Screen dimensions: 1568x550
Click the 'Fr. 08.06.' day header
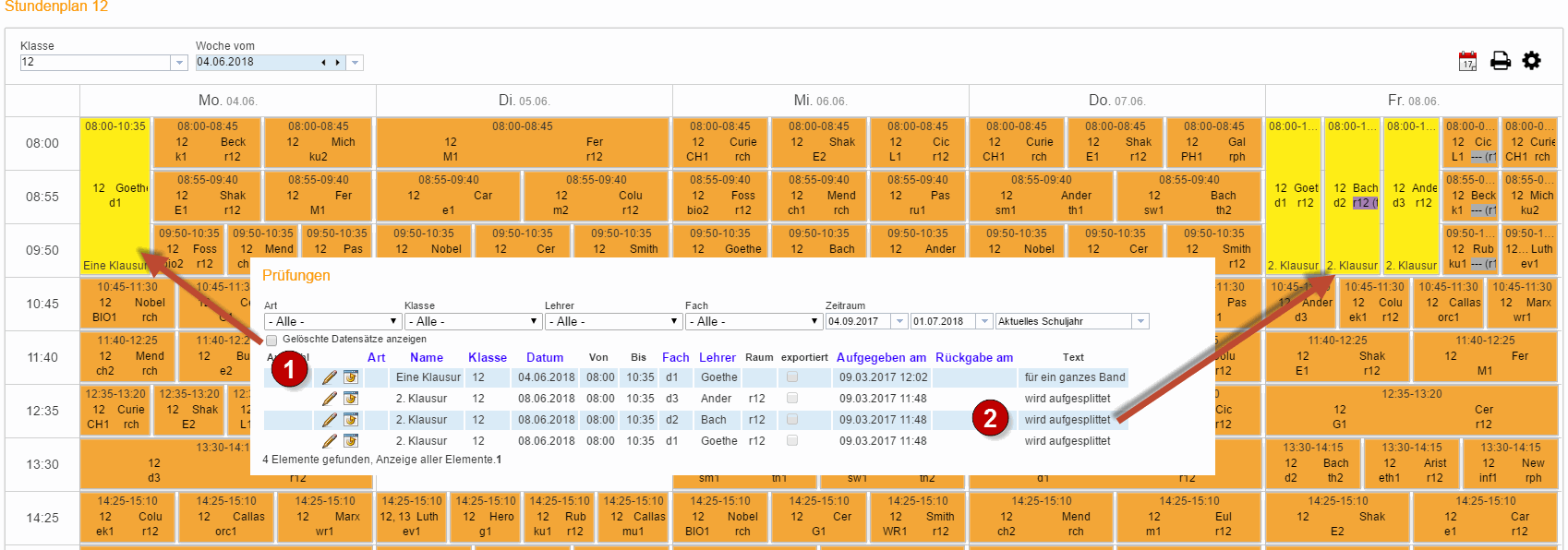coord(1413,101)
